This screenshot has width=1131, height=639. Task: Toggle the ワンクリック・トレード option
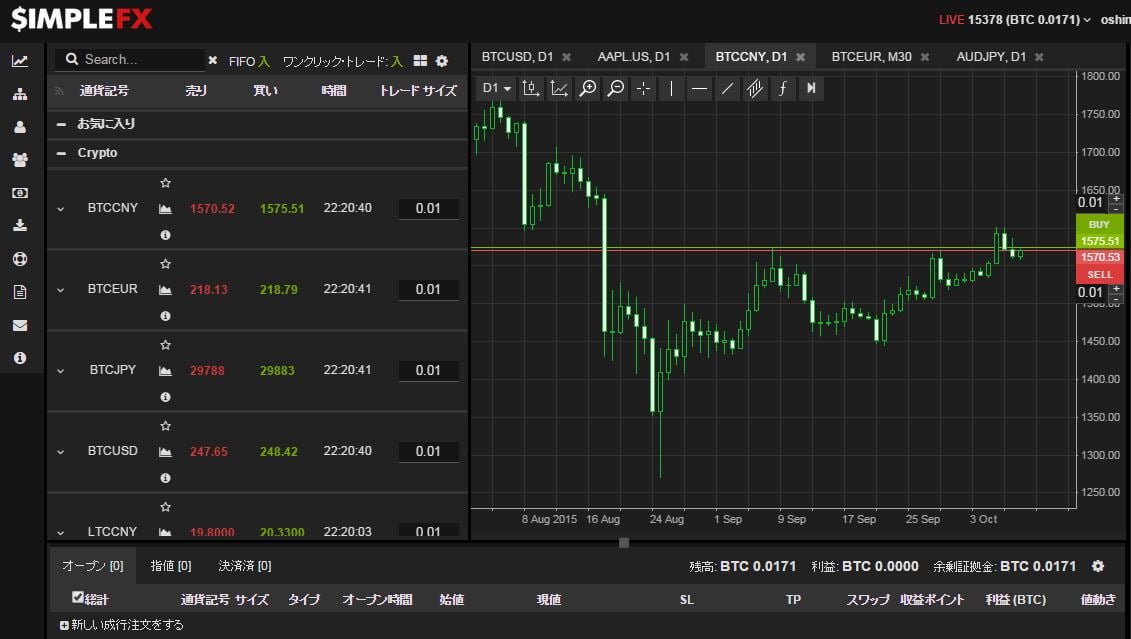(342, 61)
